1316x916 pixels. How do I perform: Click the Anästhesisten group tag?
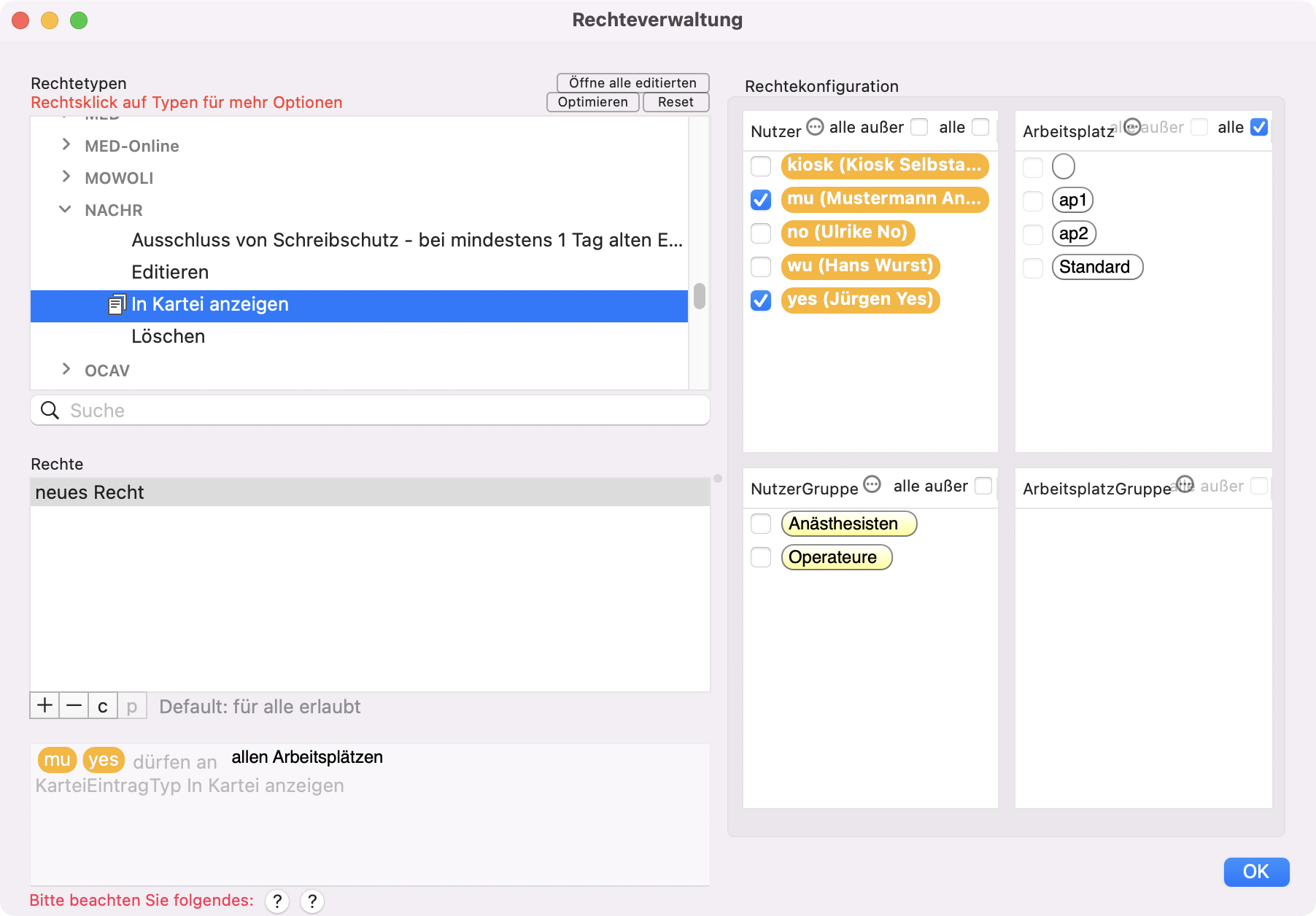pos(849,524)
